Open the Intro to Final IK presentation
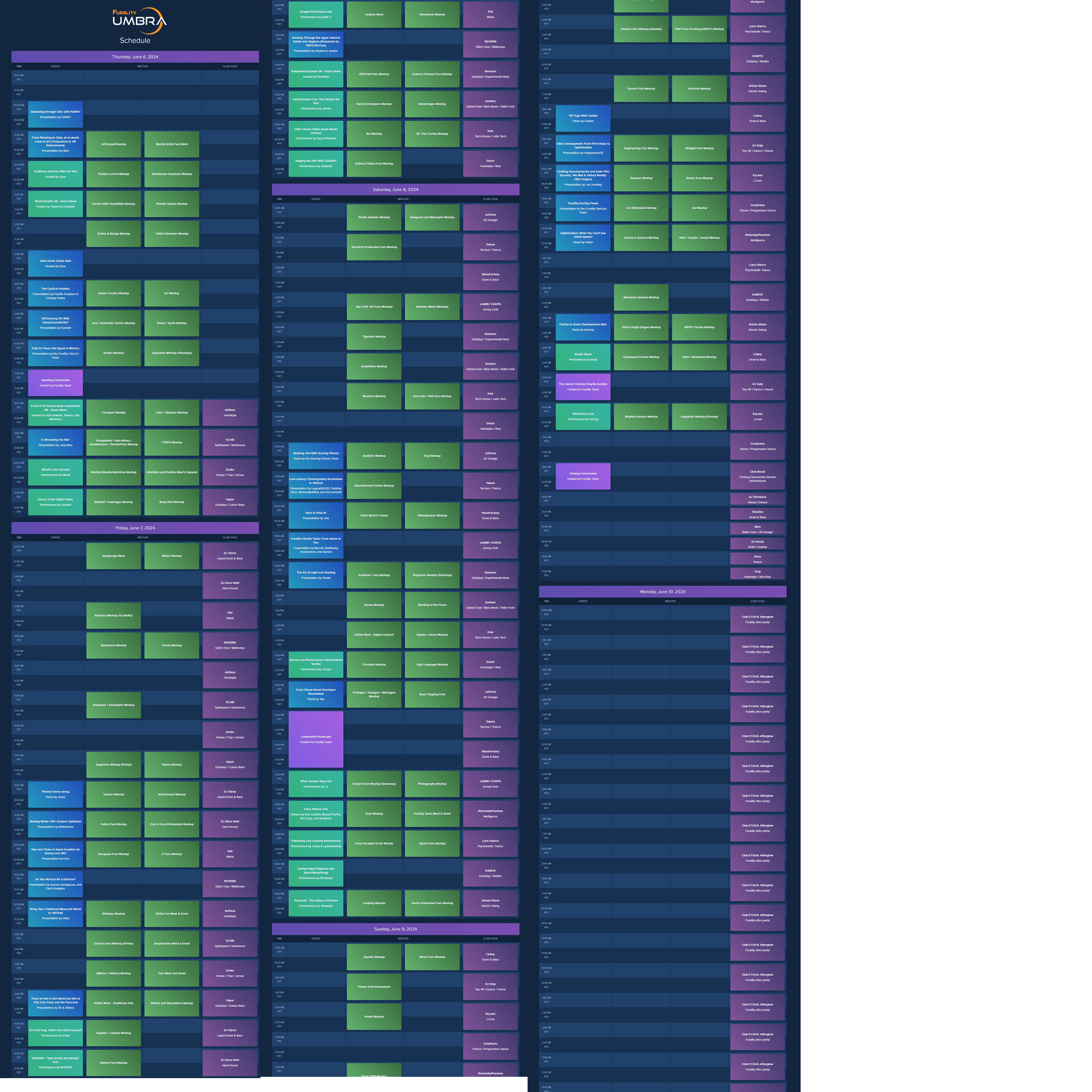The height and width of the screenshot is (1092, 1092). point(316,516)
